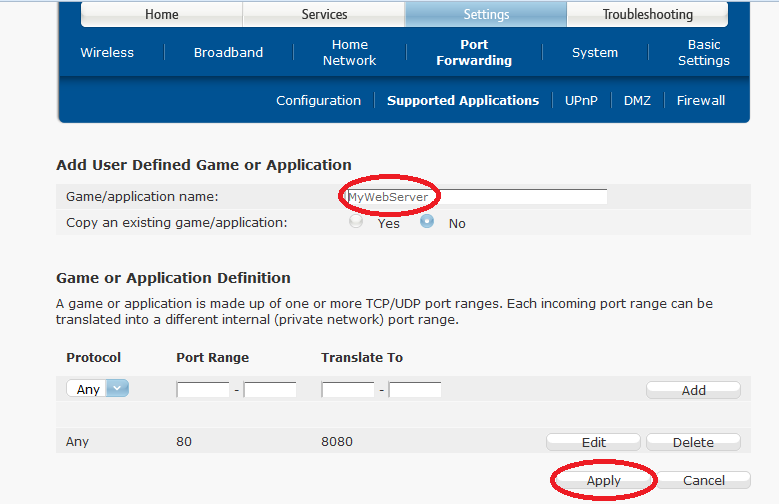The image size is (779, 504).
Task: Click Apply to save settings
Action: 603,480
